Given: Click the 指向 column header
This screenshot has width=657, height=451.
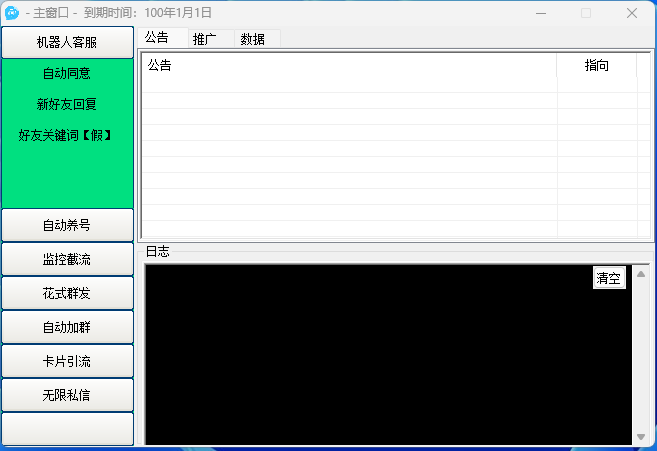Looking at the screenshot, I should pos(597,66).
